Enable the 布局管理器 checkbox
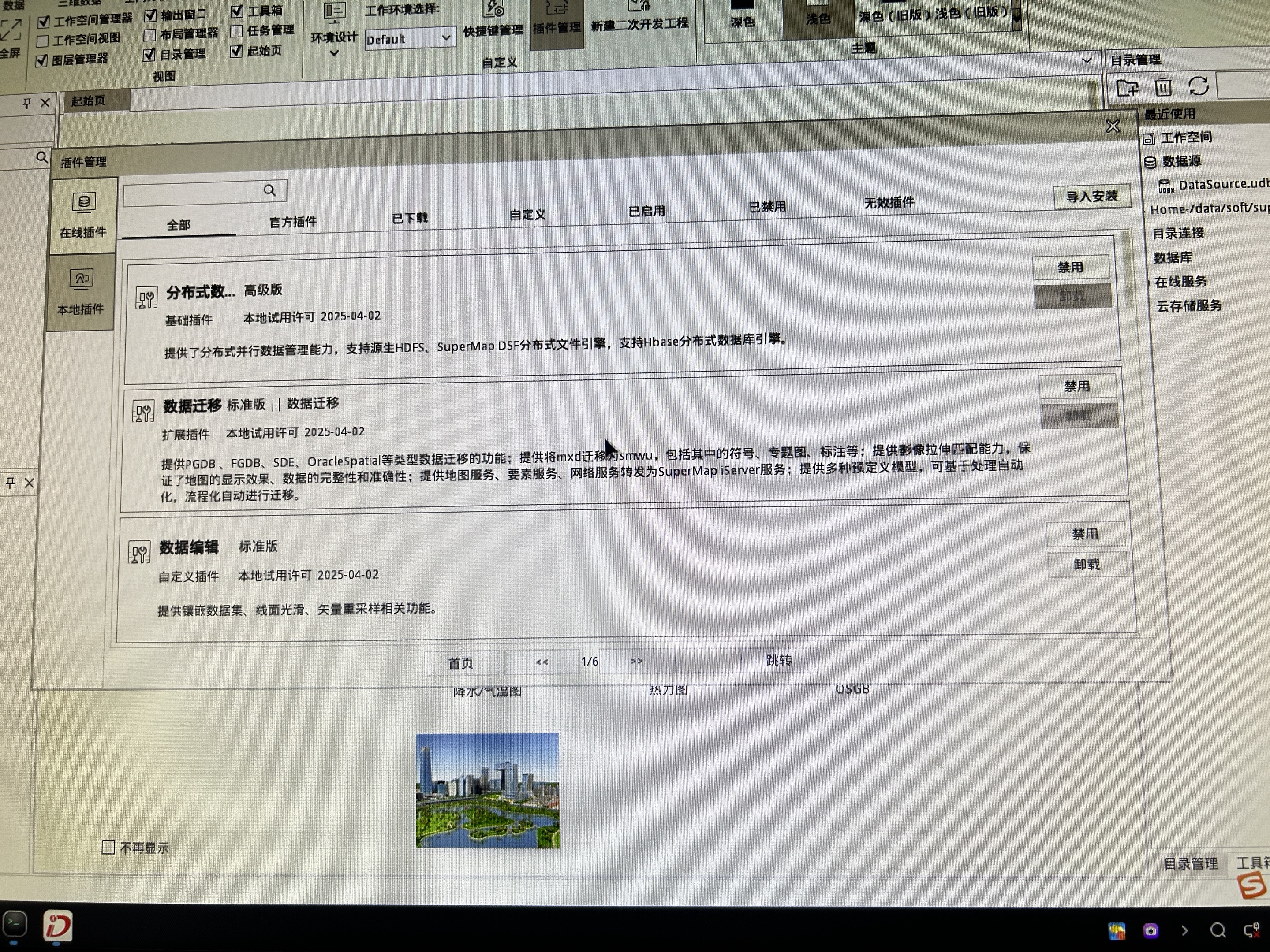The image size is (1270, 952). click(x=149, y=35)
